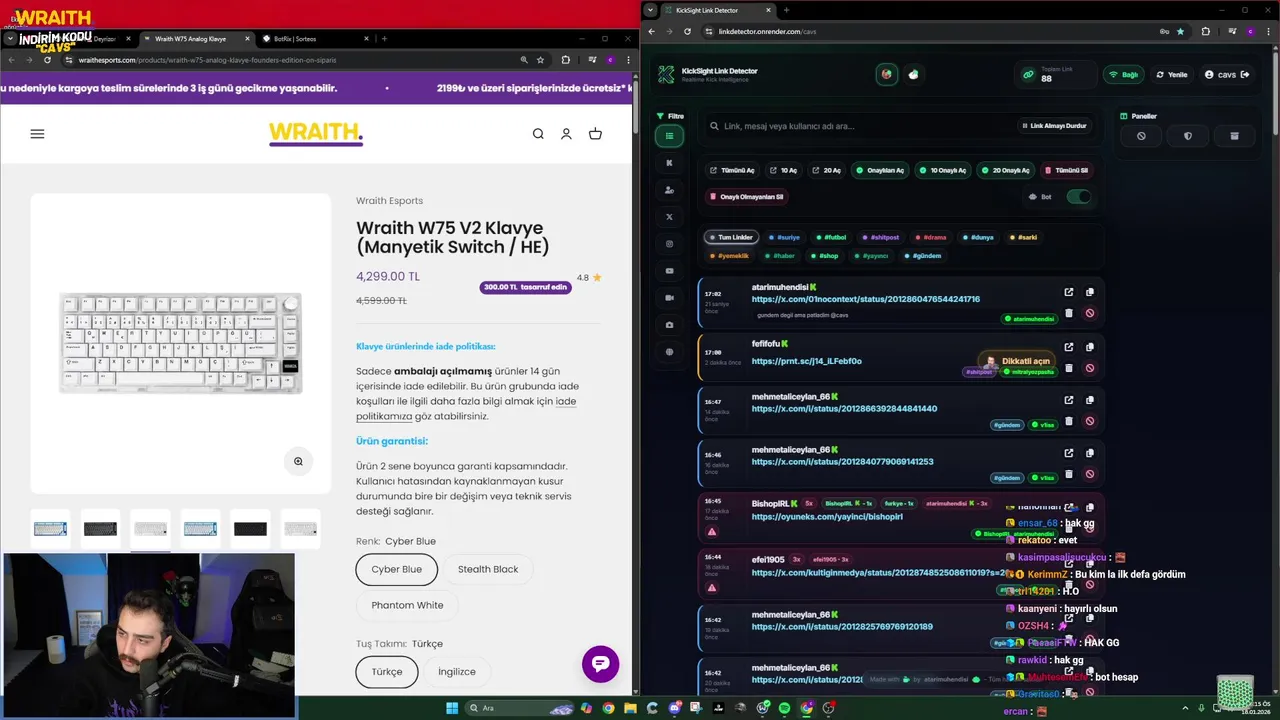
Task: Select the globe filter icon in sidebar
Action: point(670,352)
